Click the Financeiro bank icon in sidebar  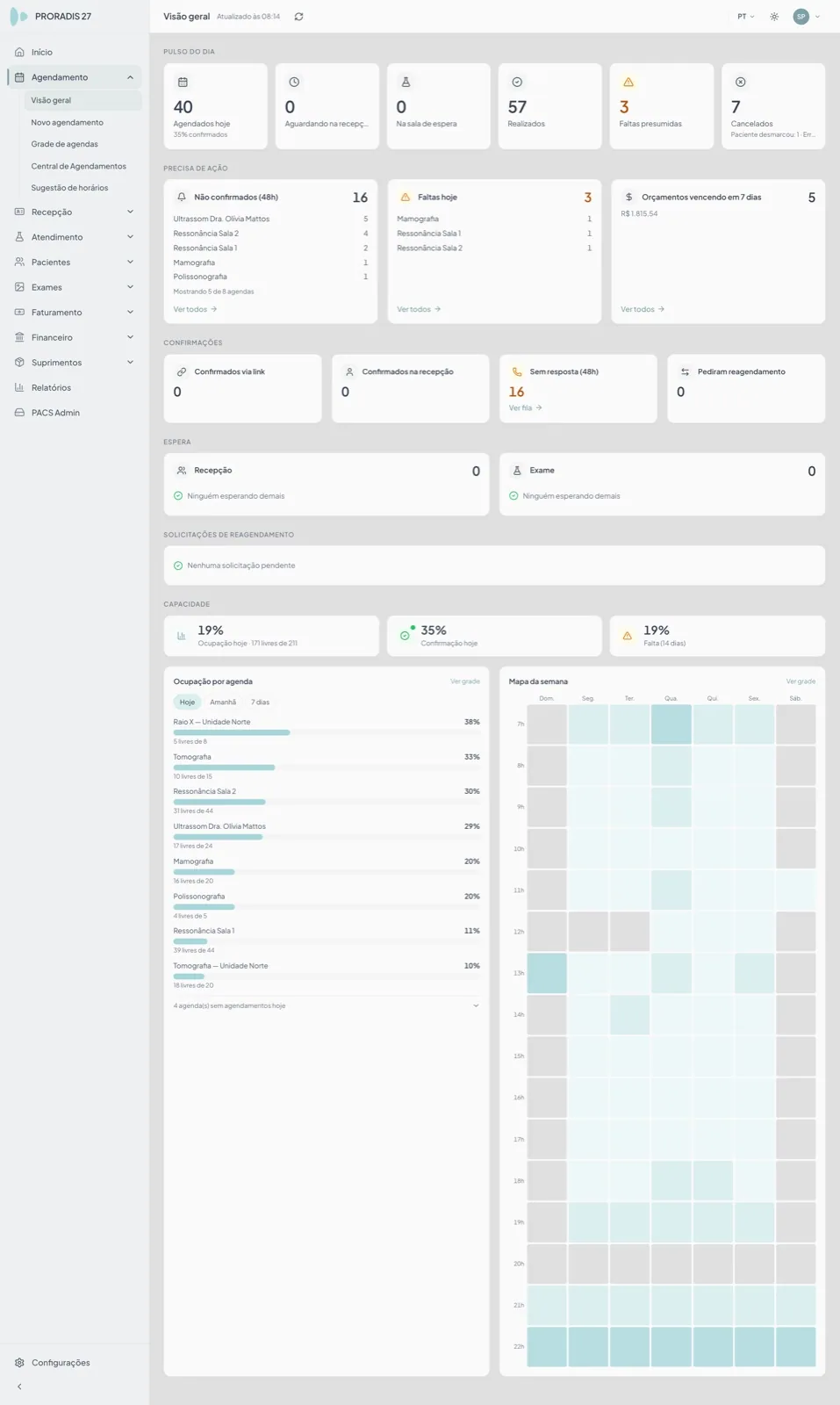point(19,337)
